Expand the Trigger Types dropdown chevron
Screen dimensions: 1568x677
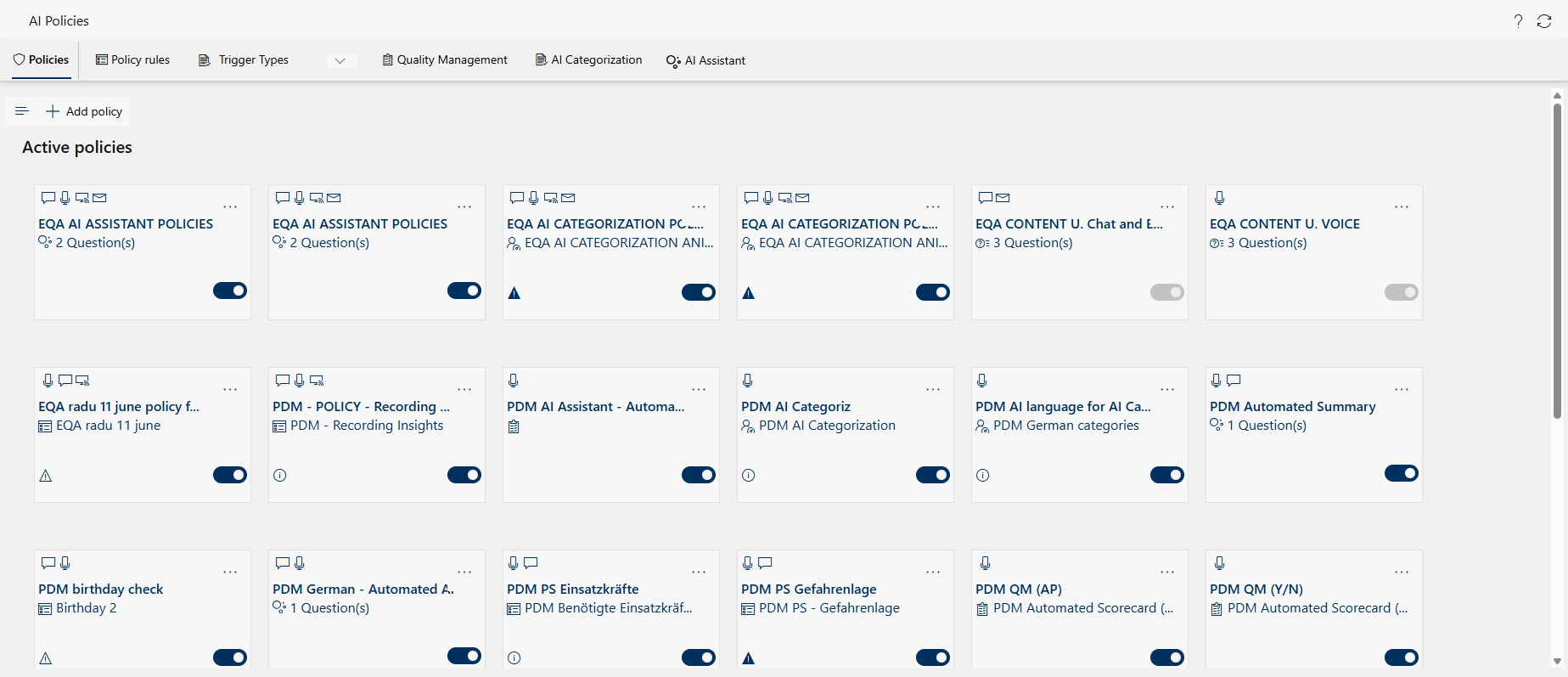pos(340,60)
